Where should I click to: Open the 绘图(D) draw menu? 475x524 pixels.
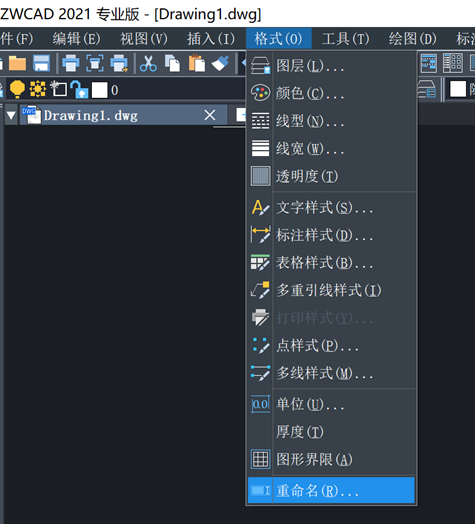(x=412, y=39)
